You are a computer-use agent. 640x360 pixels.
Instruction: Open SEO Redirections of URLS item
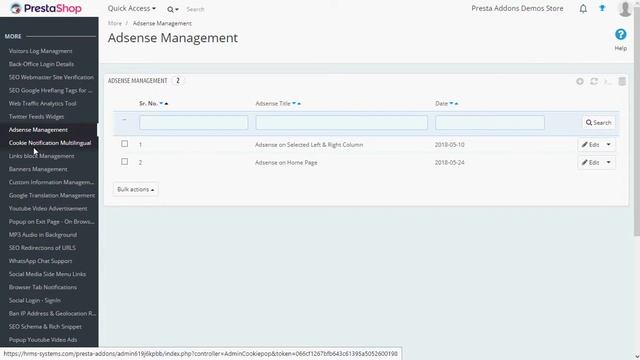click(42, 248)
